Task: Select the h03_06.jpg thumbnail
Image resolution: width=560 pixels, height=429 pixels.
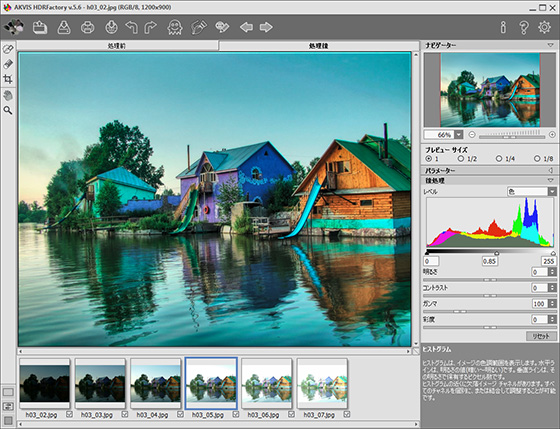Action: click(x=267, y=384)
